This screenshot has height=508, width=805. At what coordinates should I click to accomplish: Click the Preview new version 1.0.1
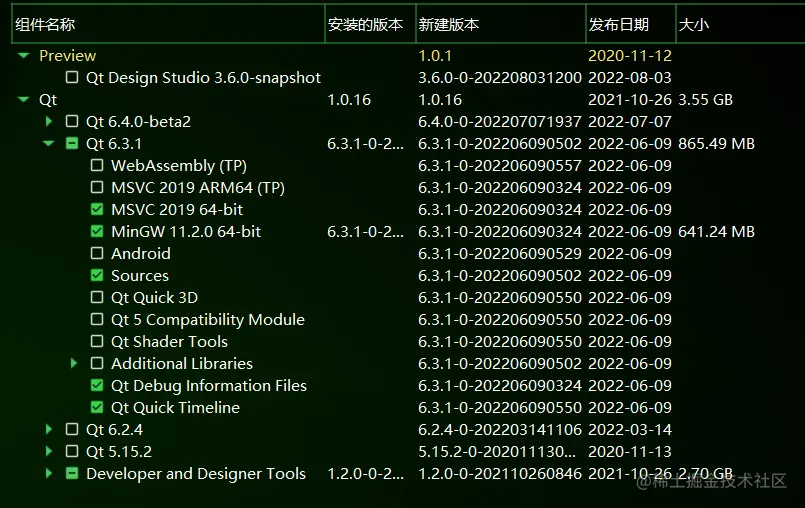pos(435,55)
